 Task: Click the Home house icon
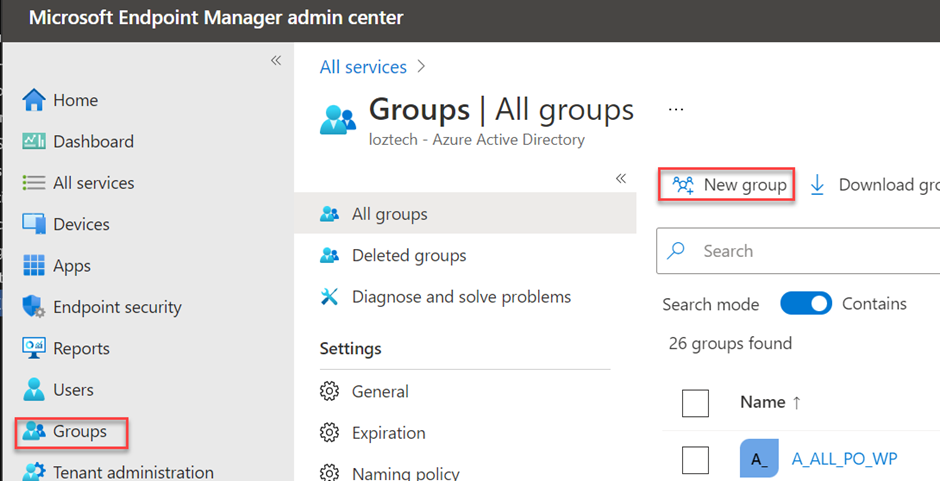pos(34,100)
